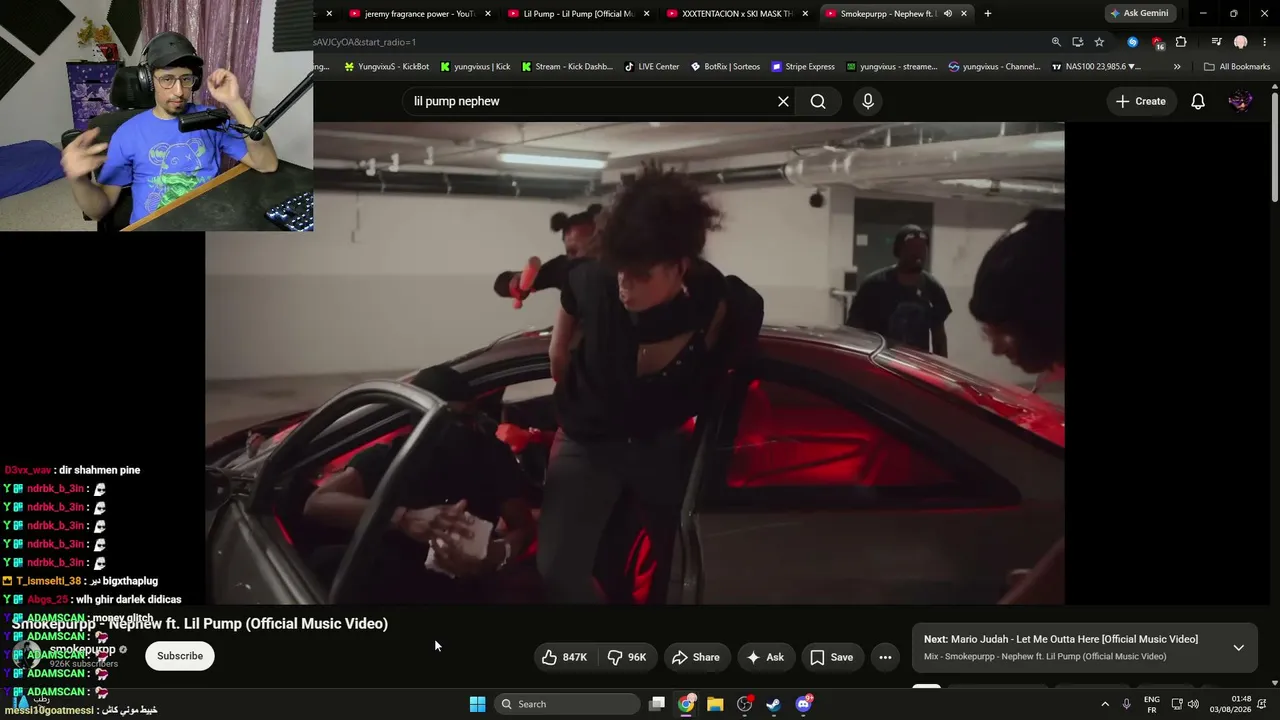Screen dimensions: 1280x720
Task: Show hidden system tray icons
Action: [x=1105, y=704]
